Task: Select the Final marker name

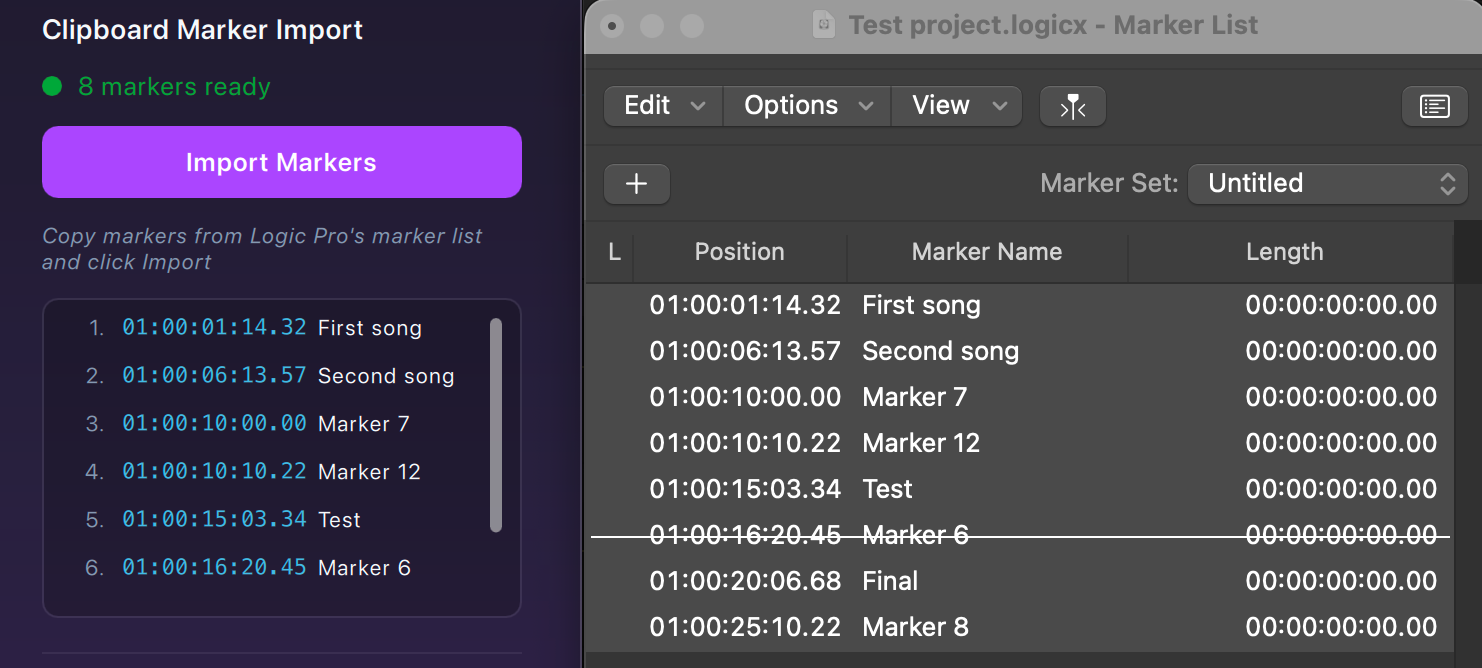Action: pyautogui.click(x=890, y=581)
